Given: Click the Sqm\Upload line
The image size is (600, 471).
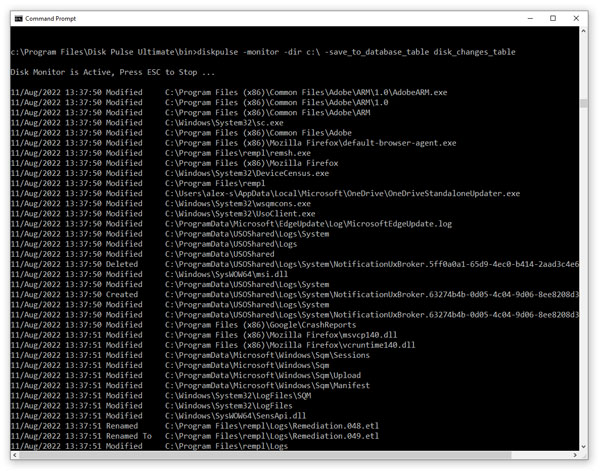Looking at the screenshot, I should point(186,375).
